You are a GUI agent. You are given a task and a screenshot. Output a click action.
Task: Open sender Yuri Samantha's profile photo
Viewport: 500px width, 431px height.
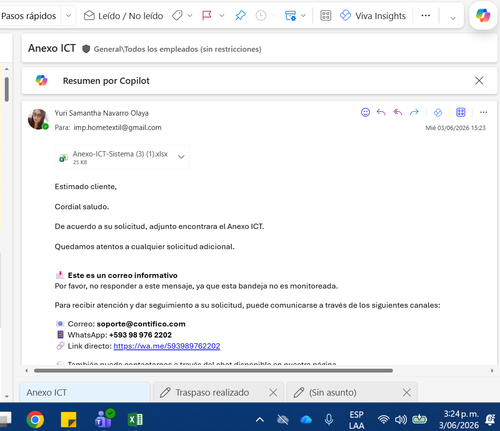38,119
